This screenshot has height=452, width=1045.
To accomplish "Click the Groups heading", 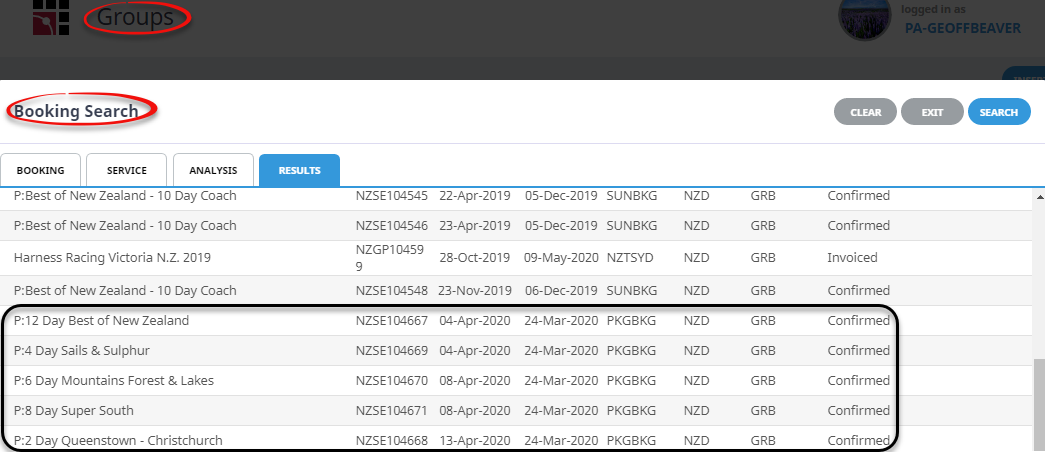I will click(x=135, y=17).
